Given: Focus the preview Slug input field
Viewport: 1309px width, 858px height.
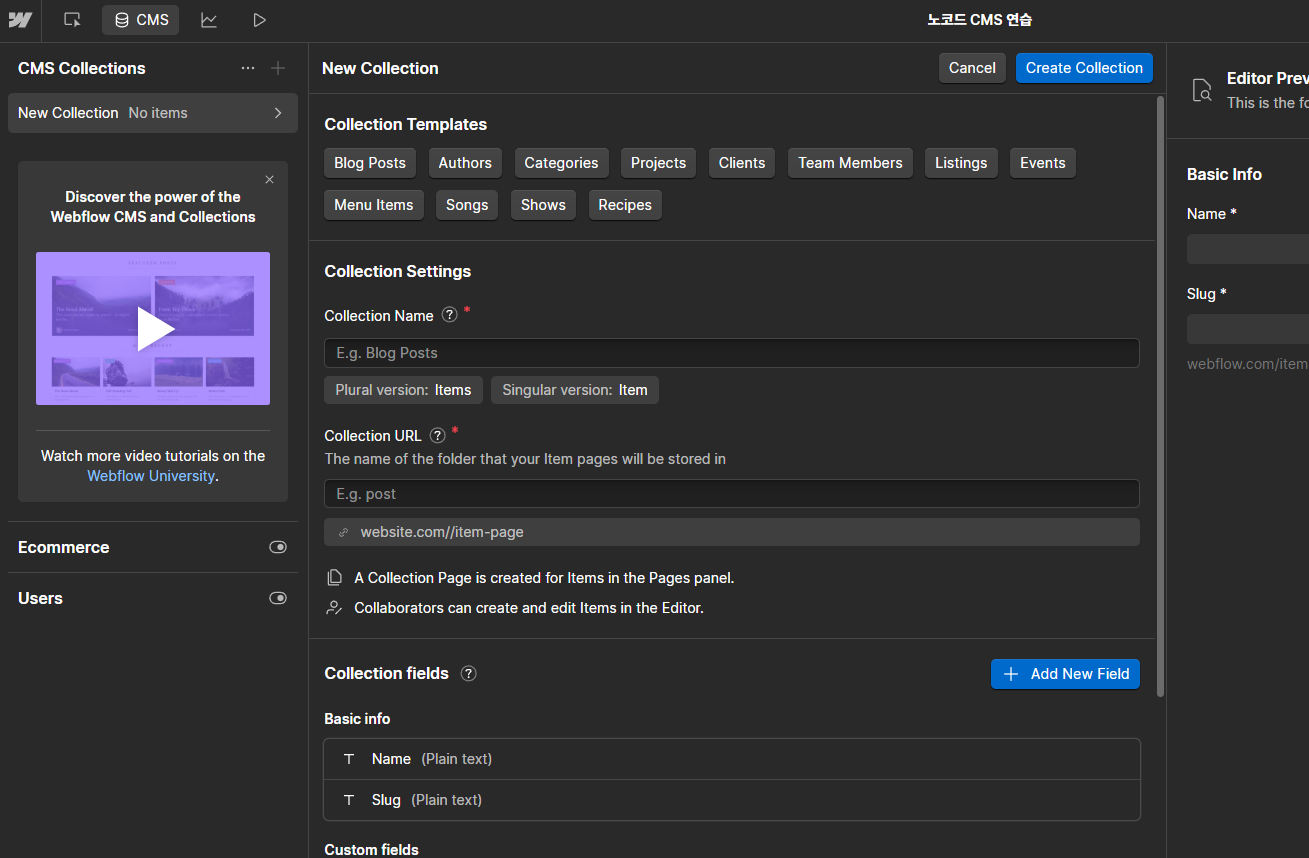Looking at the screenshot, I should click(1248, 329).
